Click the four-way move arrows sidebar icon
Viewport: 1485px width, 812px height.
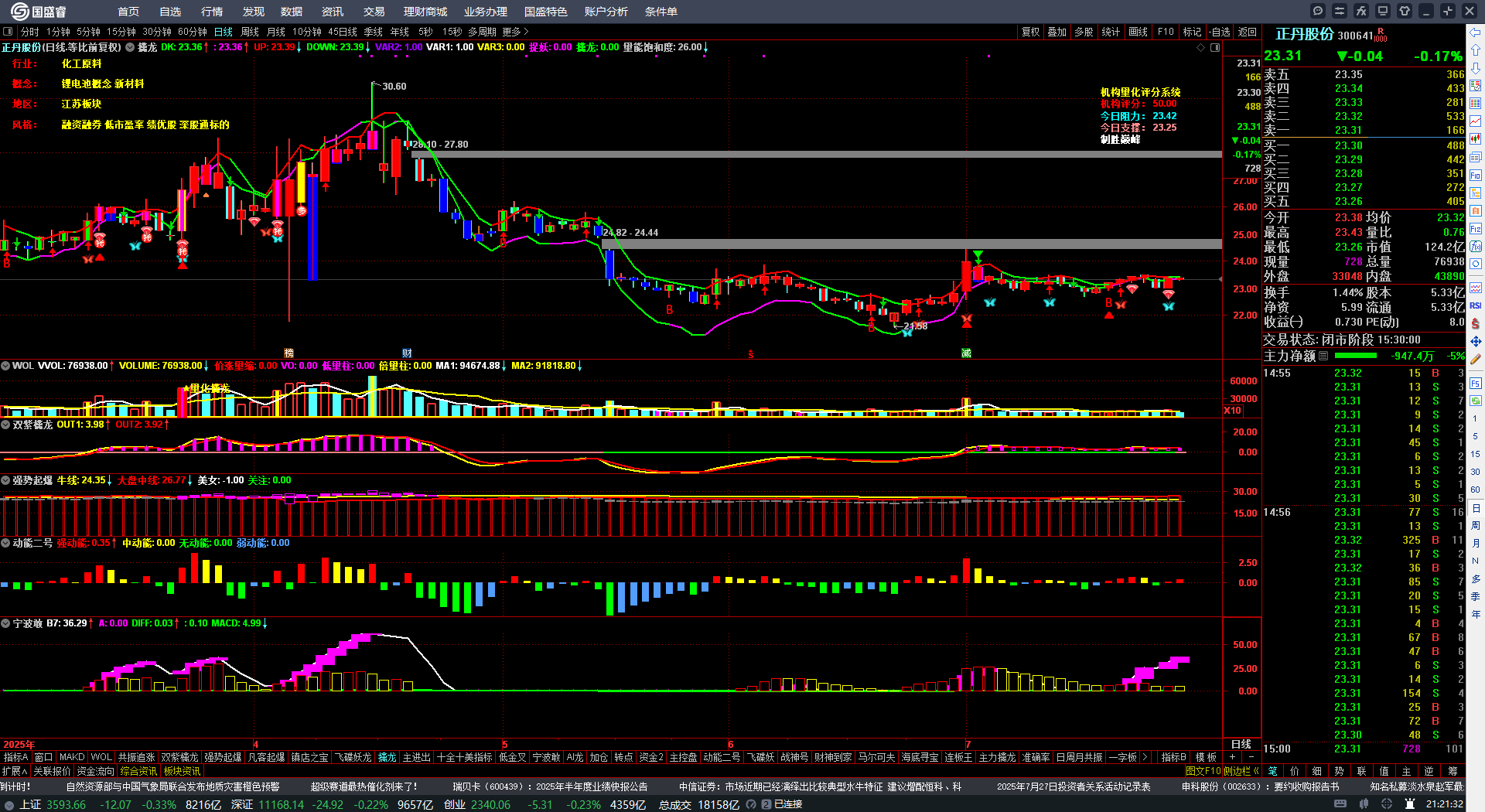(x=1476, y=341)
